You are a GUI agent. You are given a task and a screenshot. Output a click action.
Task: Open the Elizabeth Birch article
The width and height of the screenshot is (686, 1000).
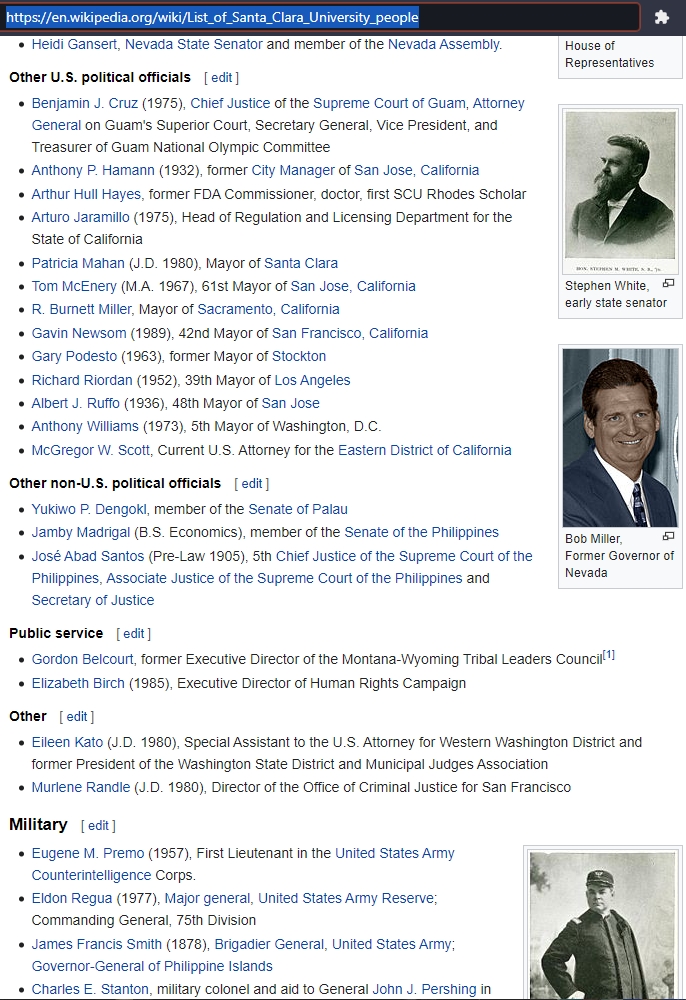[78, 684]
